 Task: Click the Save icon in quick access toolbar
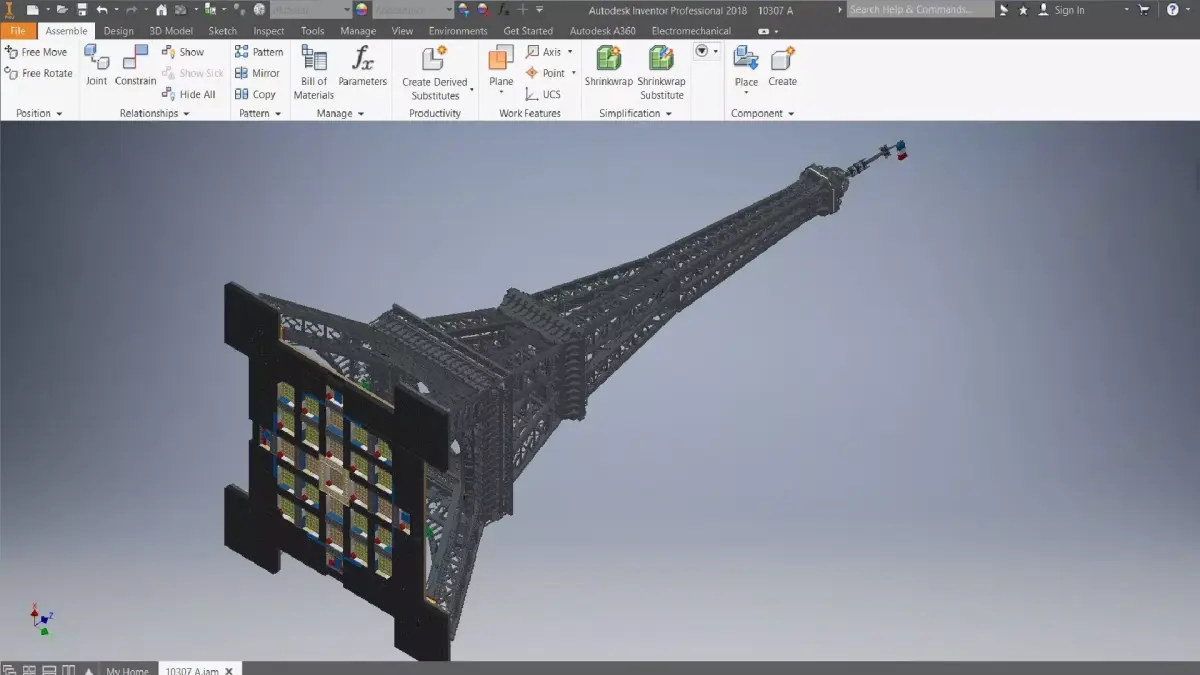click(x=82, y=9)
